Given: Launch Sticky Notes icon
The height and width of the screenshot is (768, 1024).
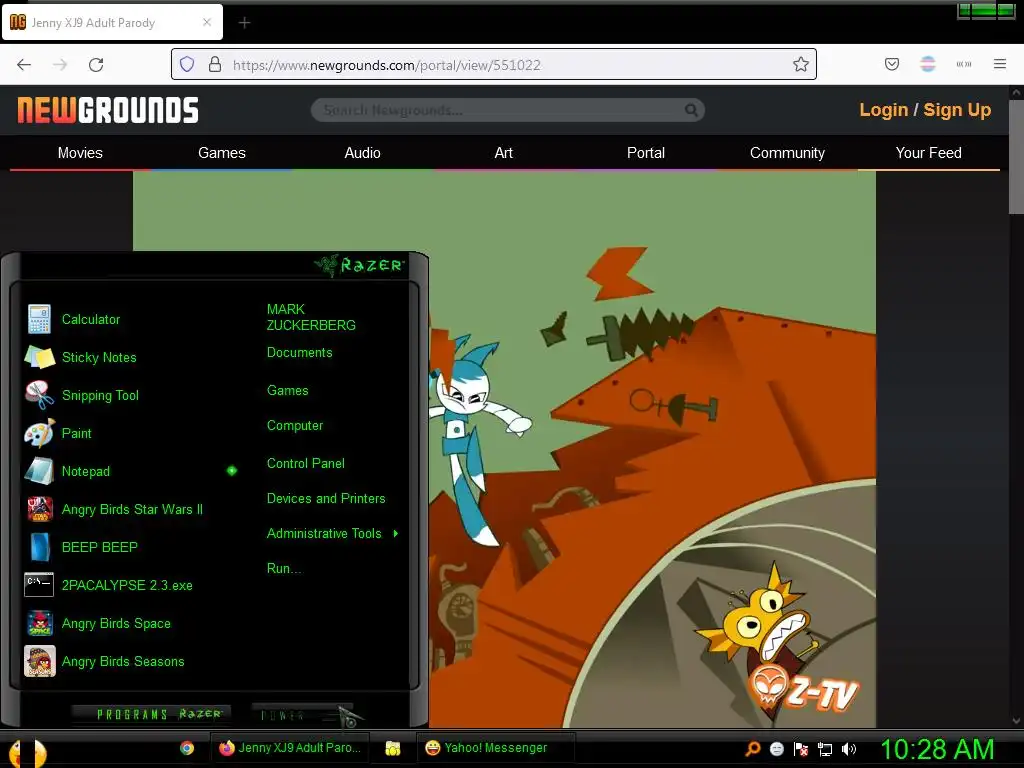Looking at the screenshot, I should (39, 357).
